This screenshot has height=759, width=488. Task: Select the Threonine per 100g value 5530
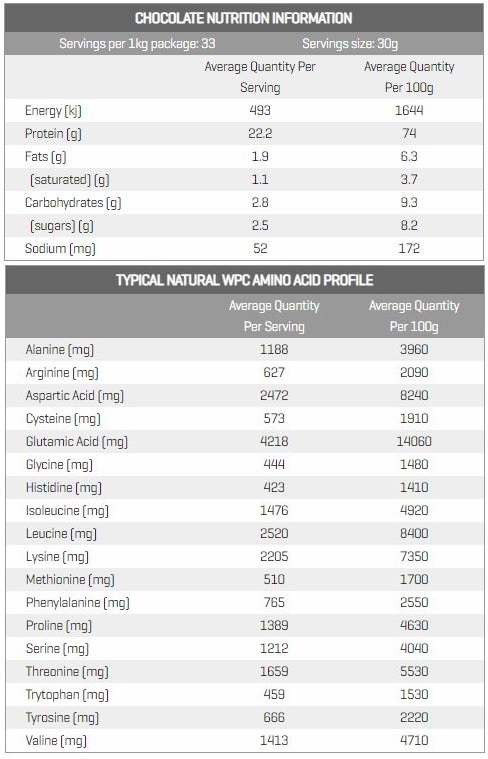click(x=414, y=671)
